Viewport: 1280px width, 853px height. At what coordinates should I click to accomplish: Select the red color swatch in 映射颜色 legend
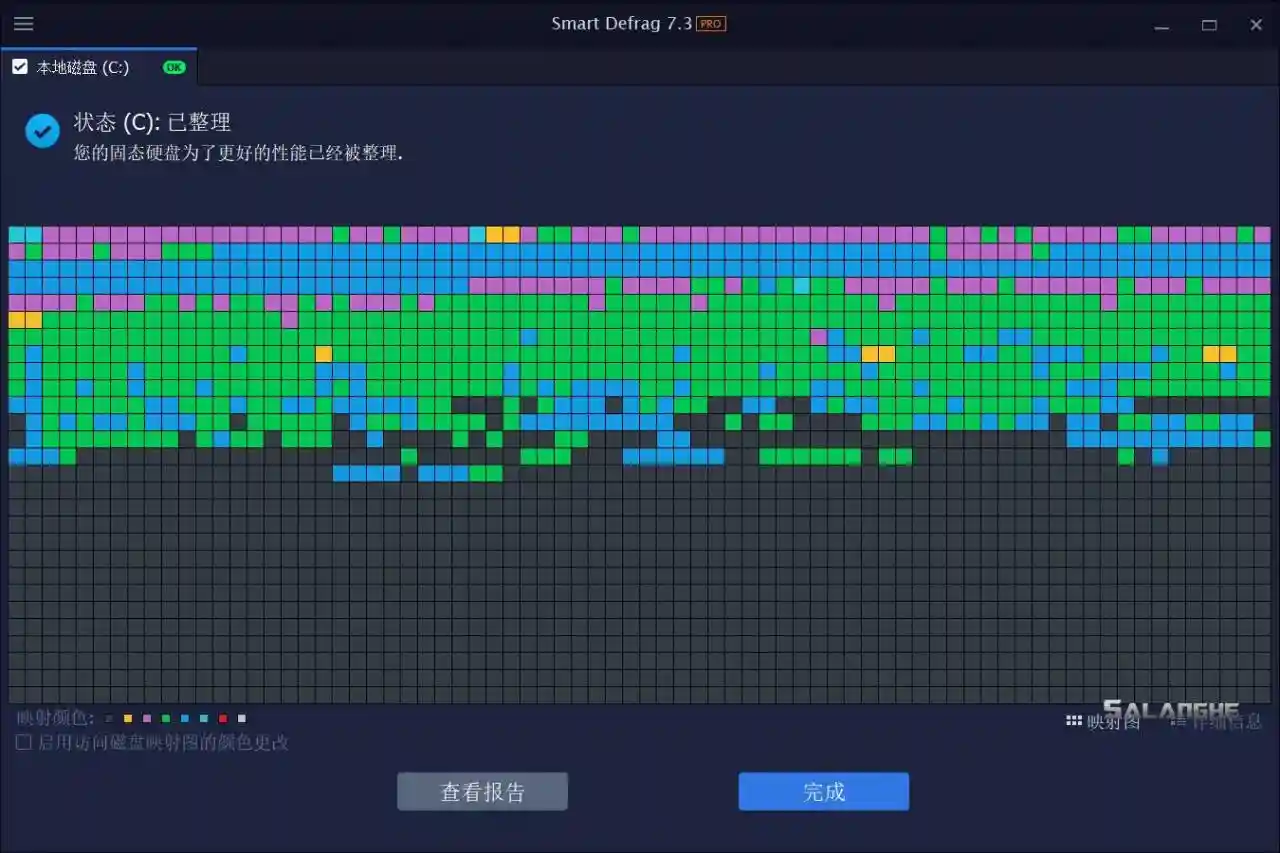pyautogui.click(x=223, y=718)
